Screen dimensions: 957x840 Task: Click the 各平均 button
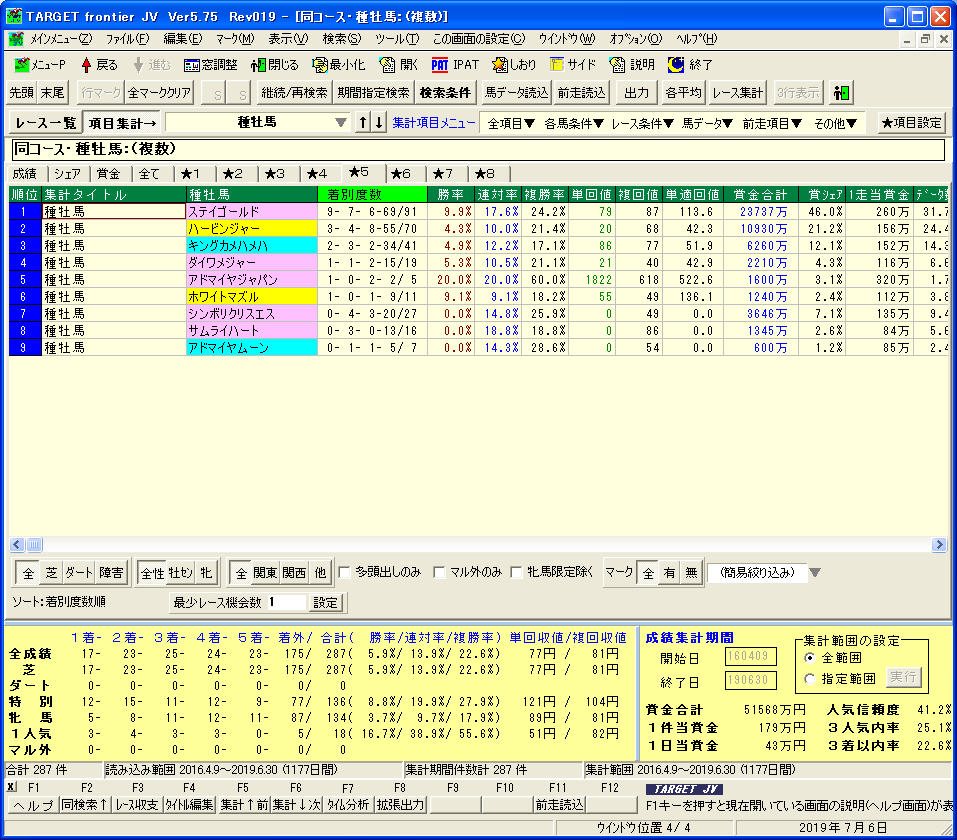684,93
